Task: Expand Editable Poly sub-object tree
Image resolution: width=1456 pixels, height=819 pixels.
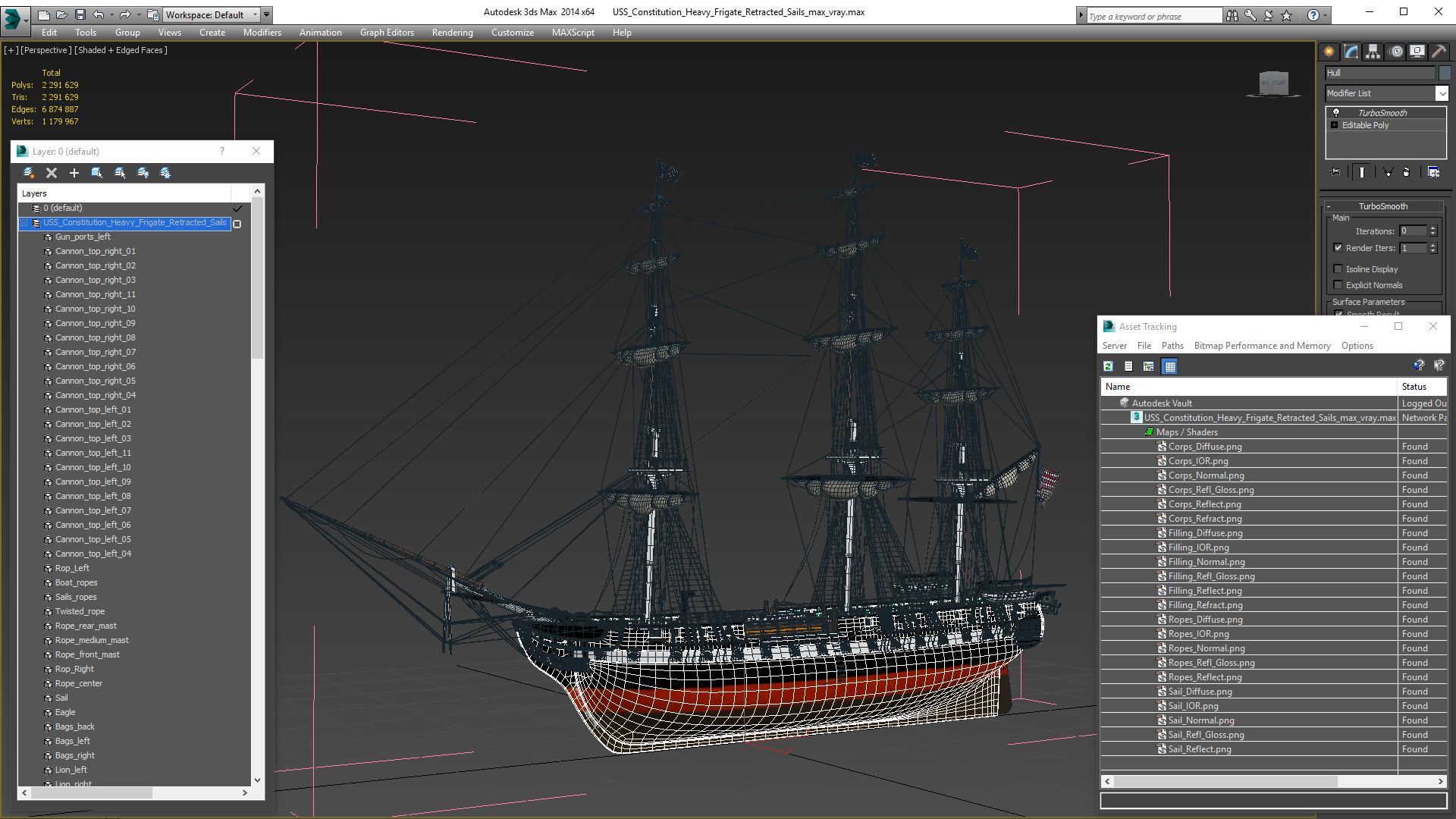Action: pyautogui.click(x=1335, y=125)
